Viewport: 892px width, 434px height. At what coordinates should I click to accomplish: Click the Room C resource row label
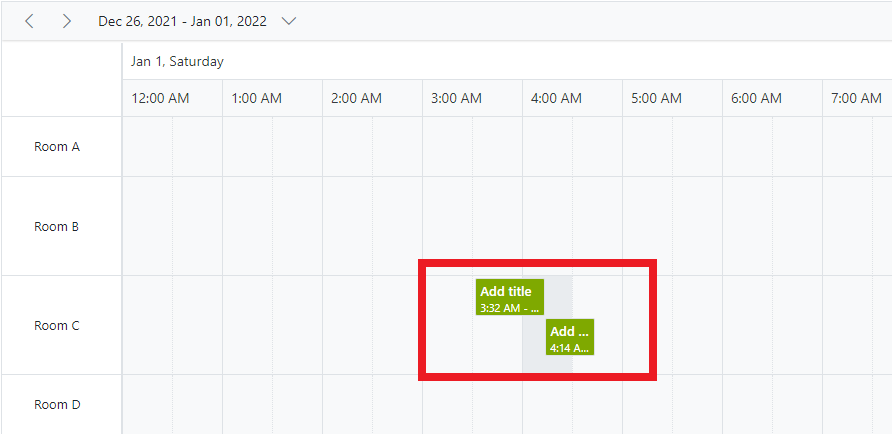coord(57,326)
